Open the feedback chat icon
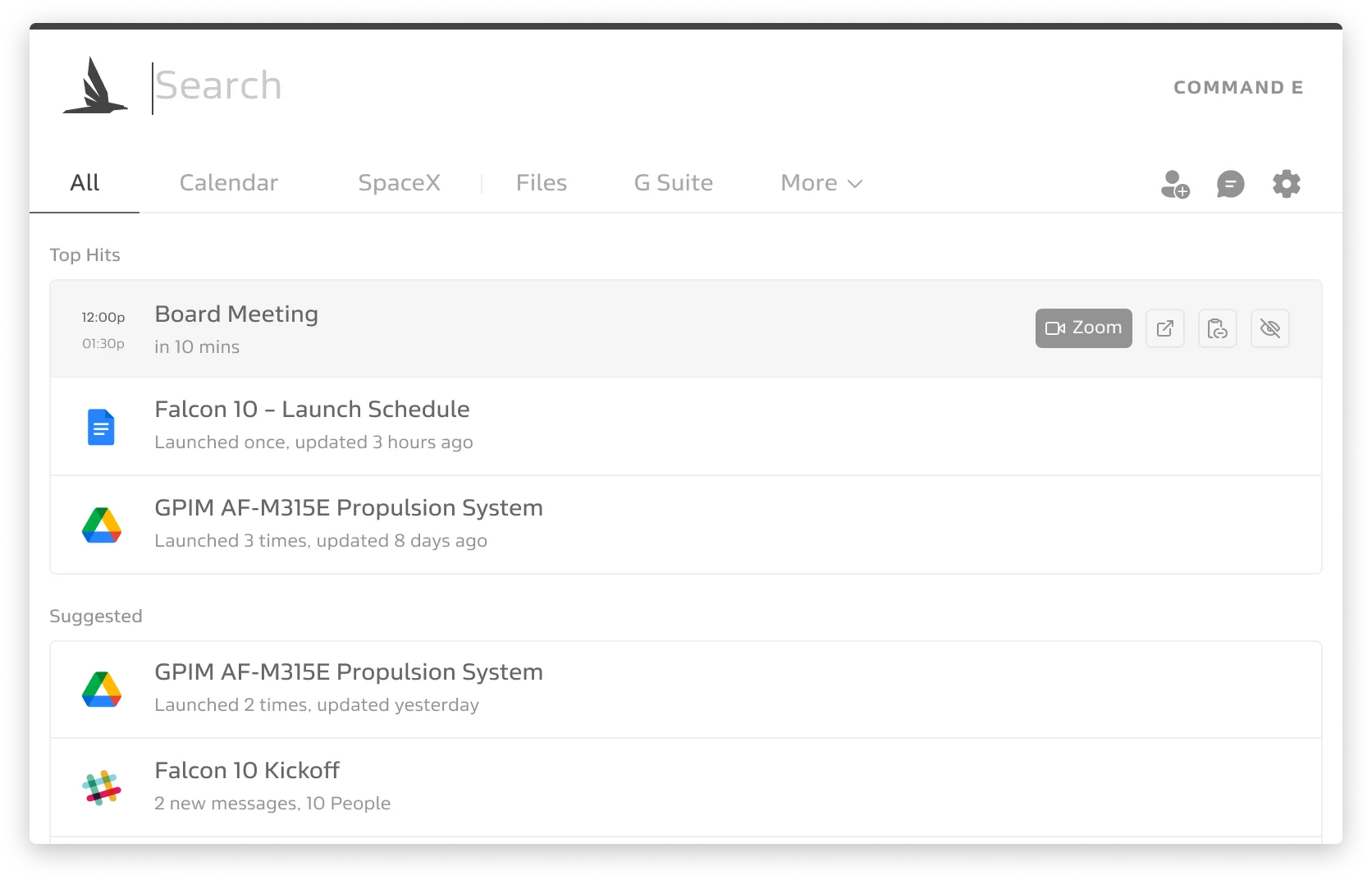Viewport: 1372px width, 880px height. click(x=1230, y=184)
